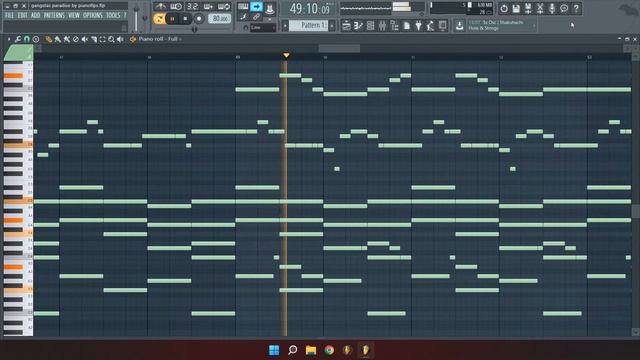Image resolution: width=640 pixels, height=360 pixels.
Task: Select the Playback speaker tool in piano roll
Action: [x=120, y=39]
